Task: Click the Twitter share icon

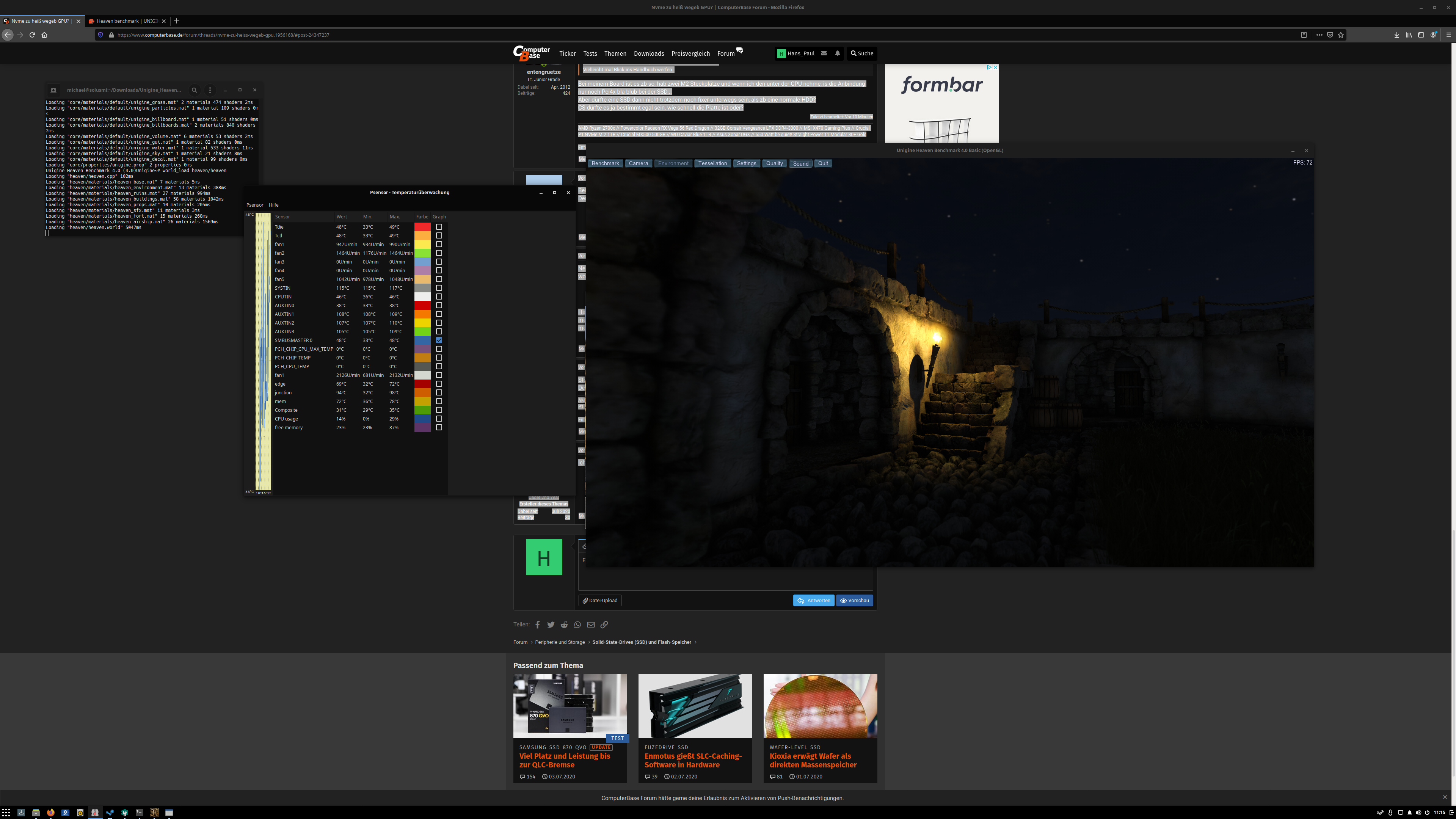Action: coord(551,624)
